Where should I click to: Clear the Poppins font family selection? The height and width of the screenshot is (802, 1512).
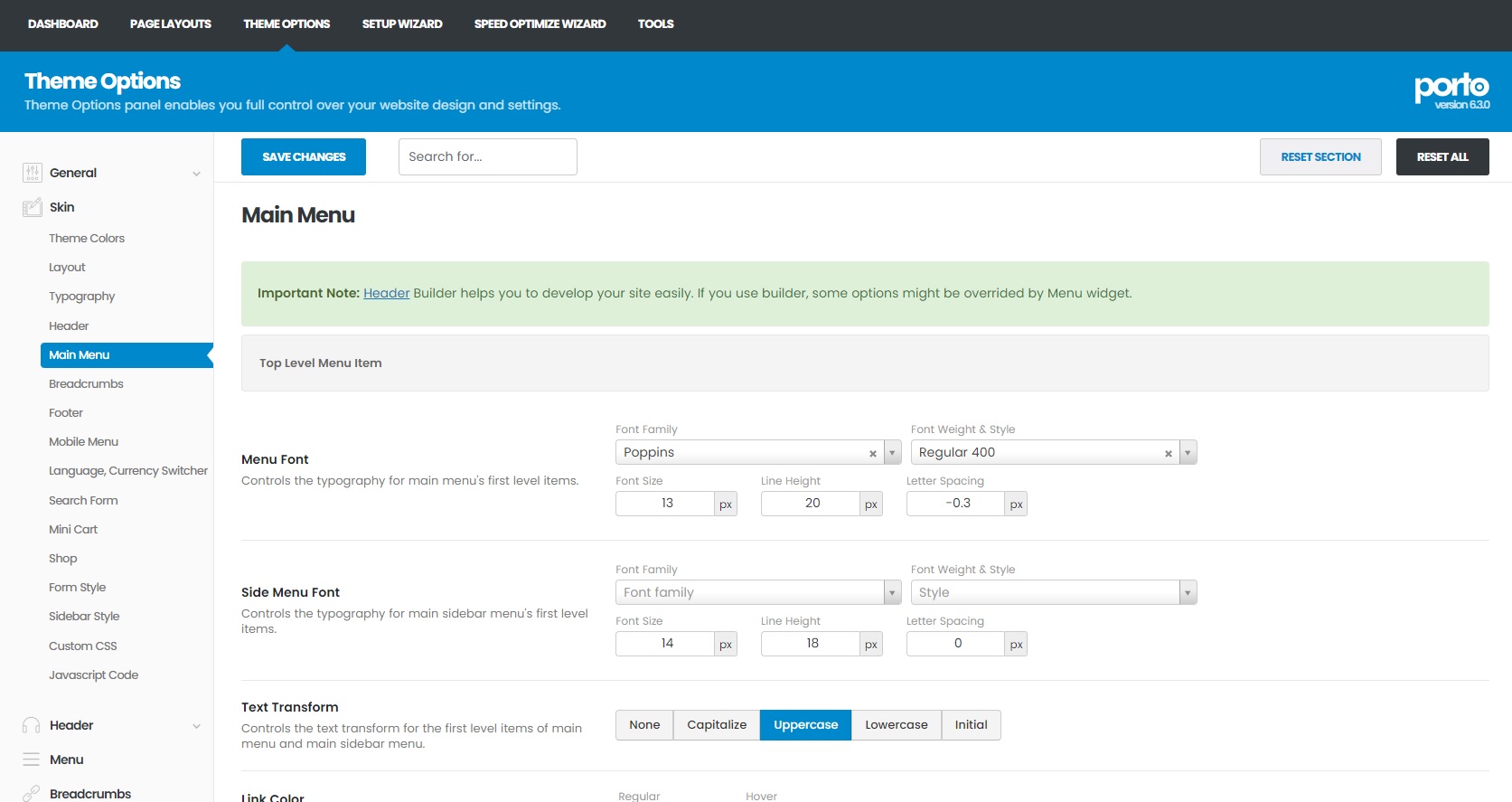point(872,453)
